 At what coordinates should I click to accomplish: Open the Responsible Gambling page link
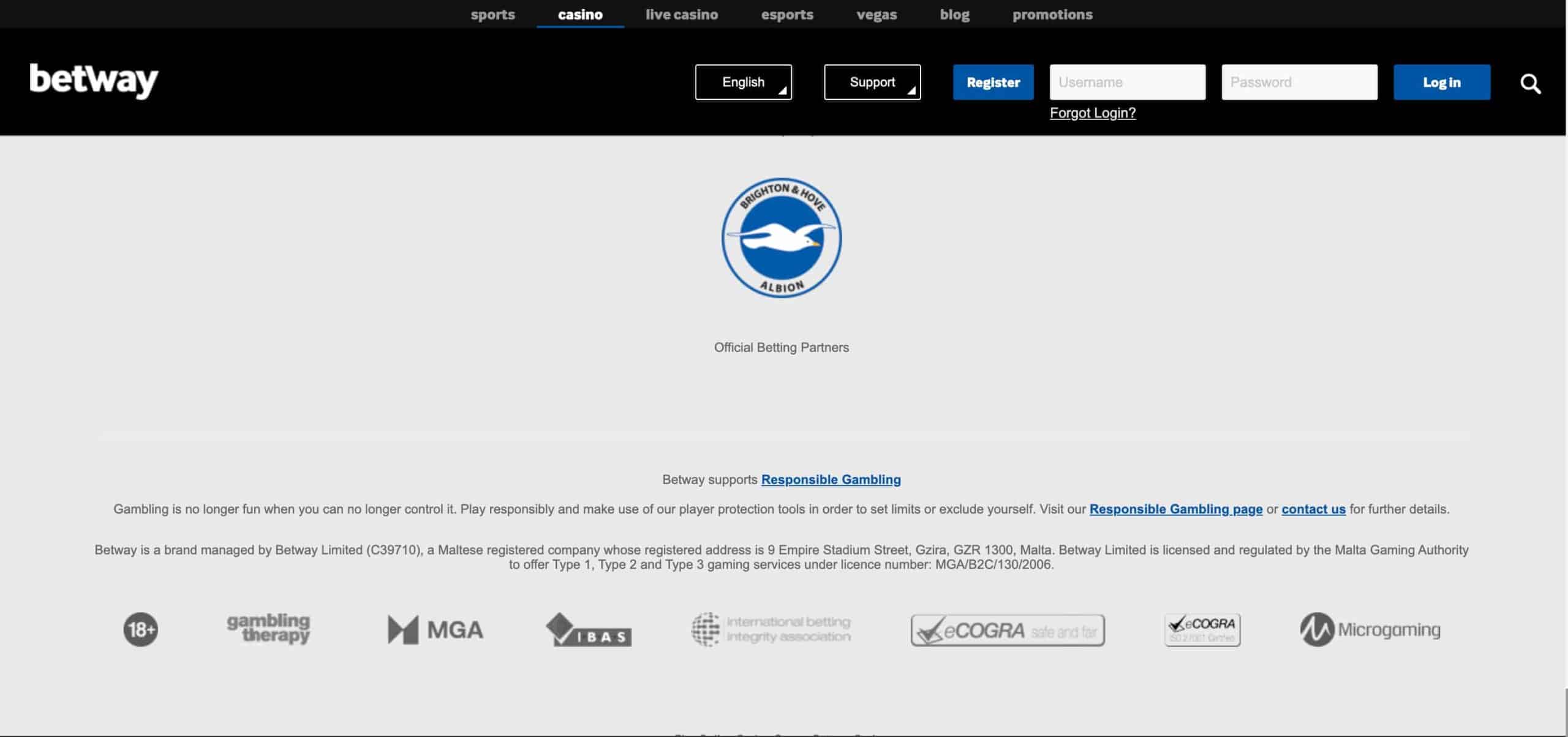[x=1176, y=509]
